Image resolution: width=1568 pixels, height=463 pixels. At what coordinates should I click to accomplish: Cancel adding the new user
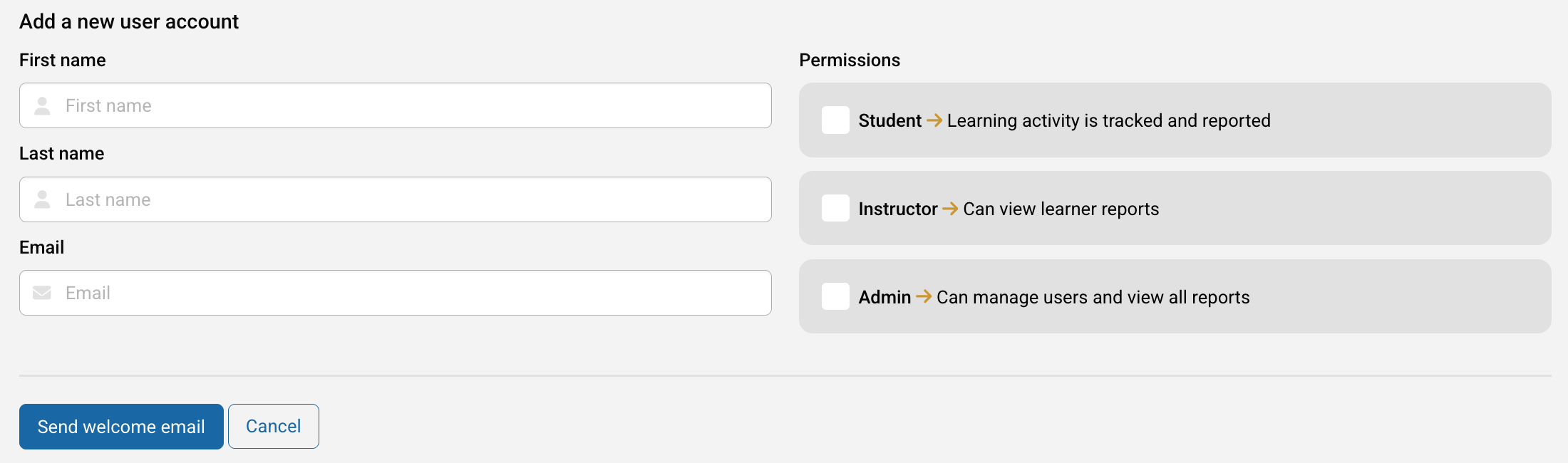tap(274, 427)
